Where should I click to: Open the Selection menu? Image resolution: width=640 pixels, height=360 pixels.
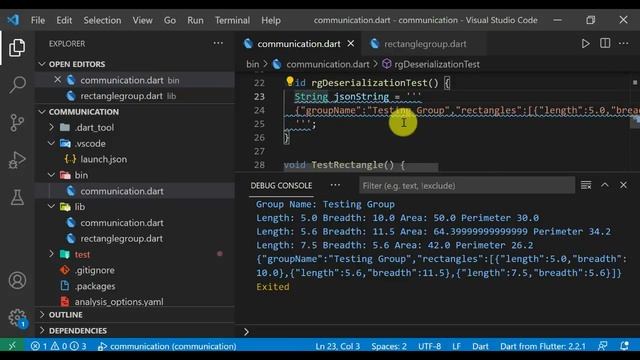[x=102, y=20]
